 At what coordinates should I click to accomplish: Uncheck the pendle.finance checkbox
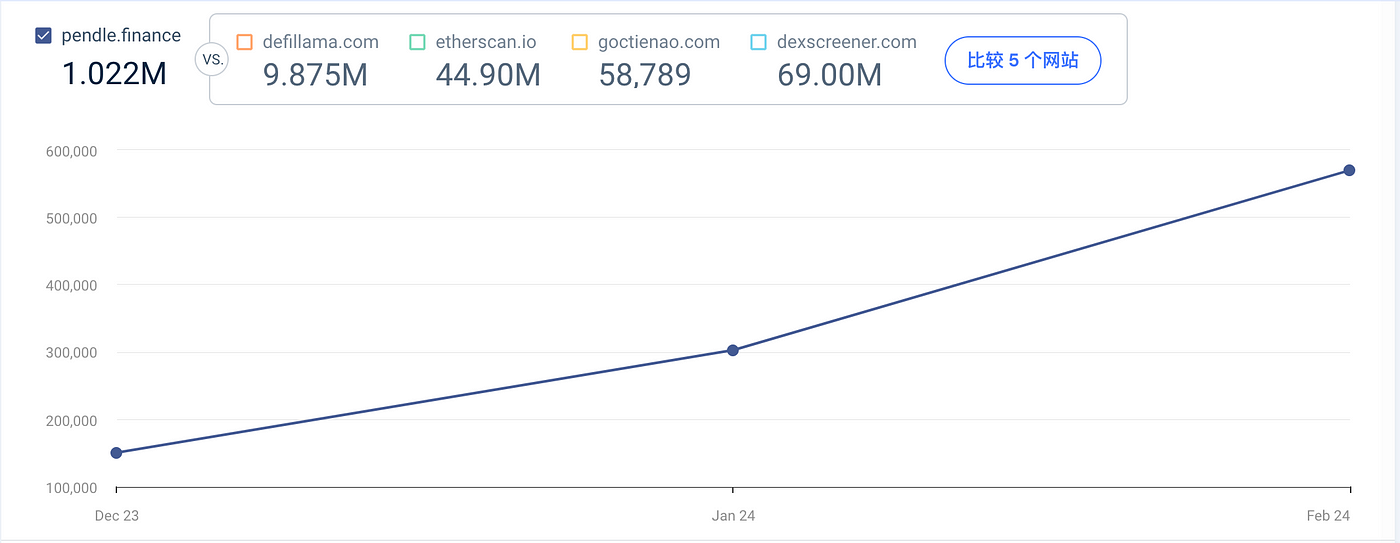click(x=43, y=36)
